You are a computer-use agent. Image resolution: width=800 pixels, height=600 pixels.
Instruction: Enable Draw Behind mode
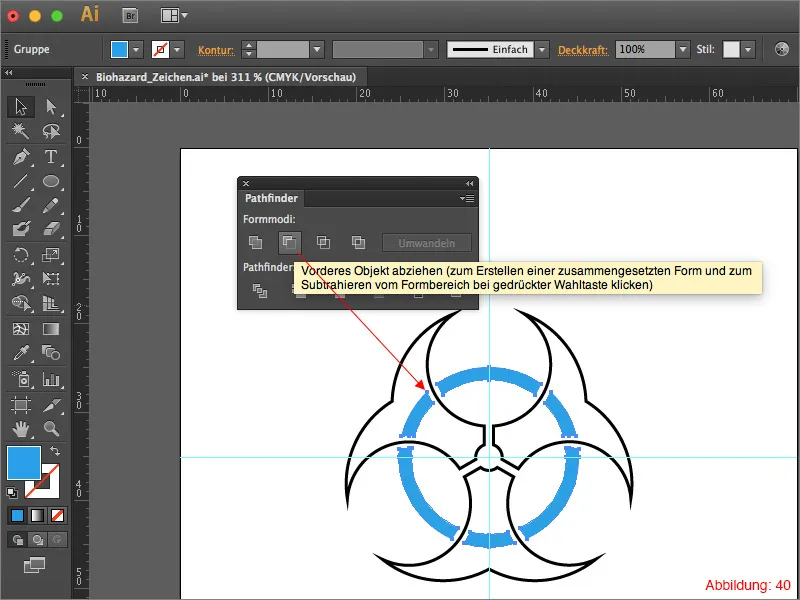[x=38, y=540]
